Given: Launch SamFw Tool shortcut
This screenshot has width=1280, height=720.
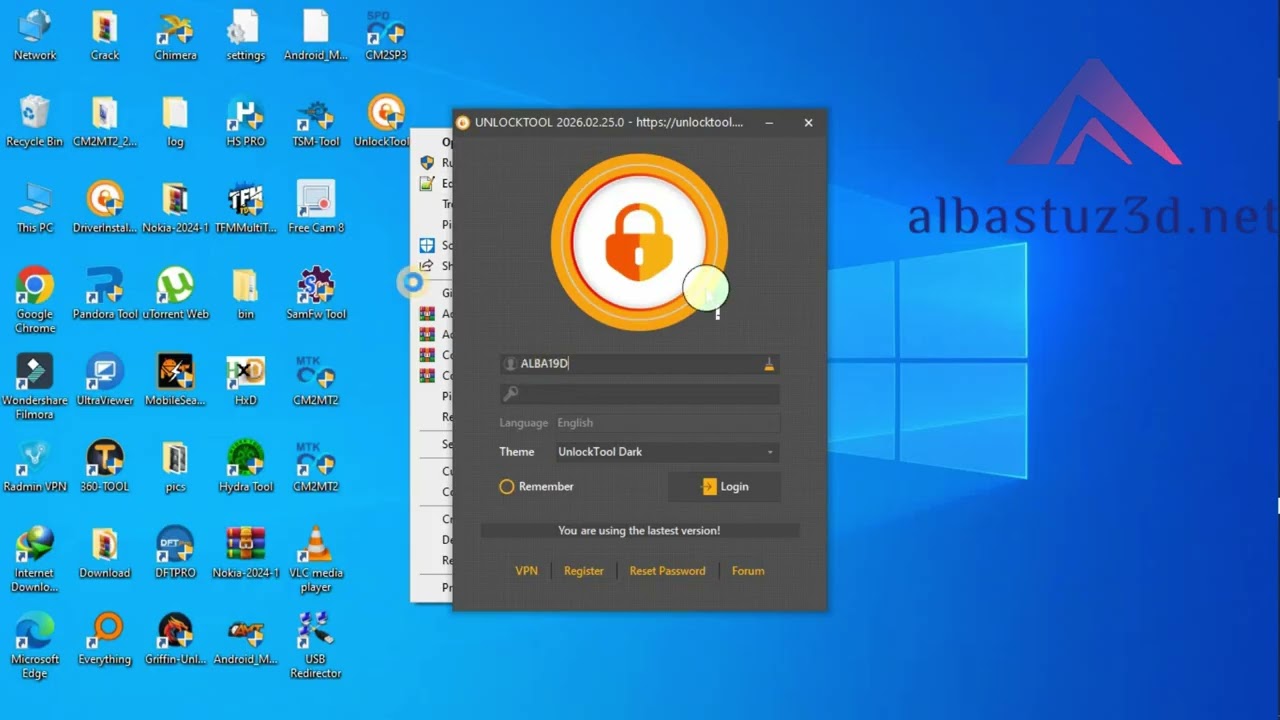Looking at the screenshot, I should [316, 293].
